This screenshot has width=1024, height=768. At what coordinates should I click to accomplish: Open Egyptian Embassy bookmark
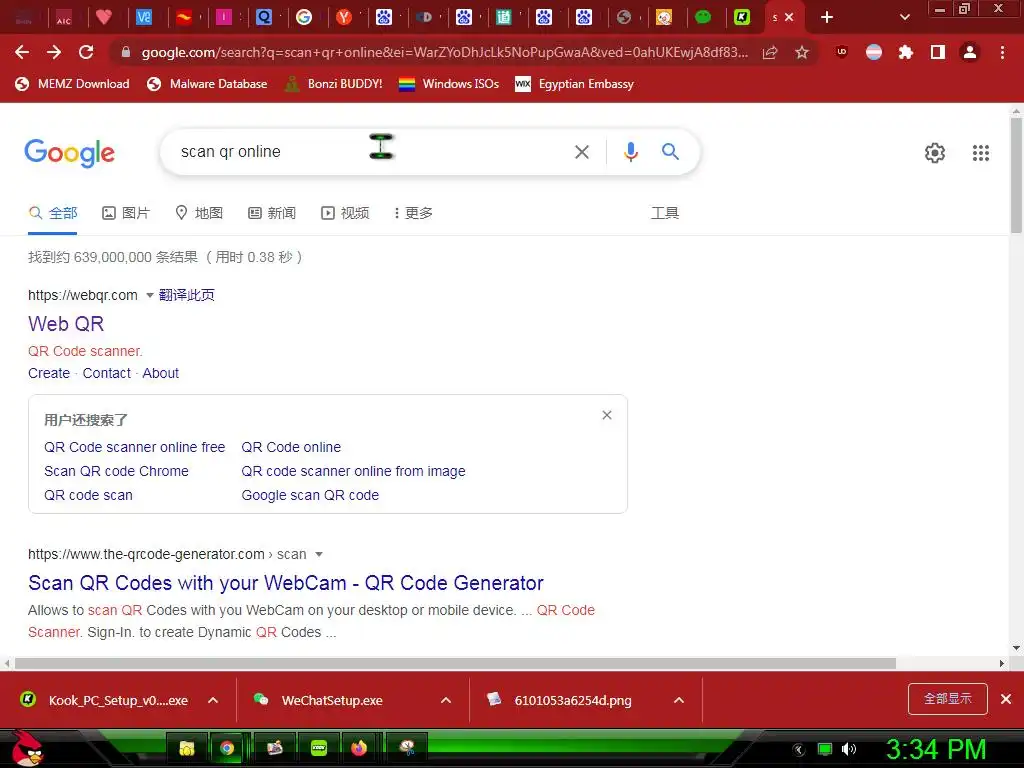coord(574,84)
